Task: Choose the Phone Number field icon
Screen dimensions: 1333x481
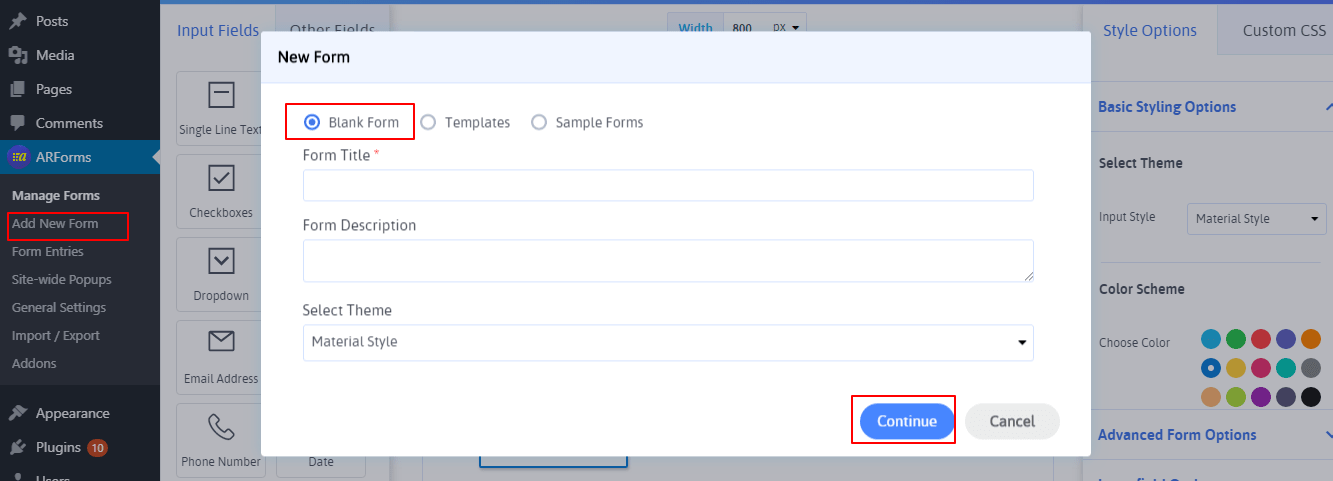Action: pos(220,427)
